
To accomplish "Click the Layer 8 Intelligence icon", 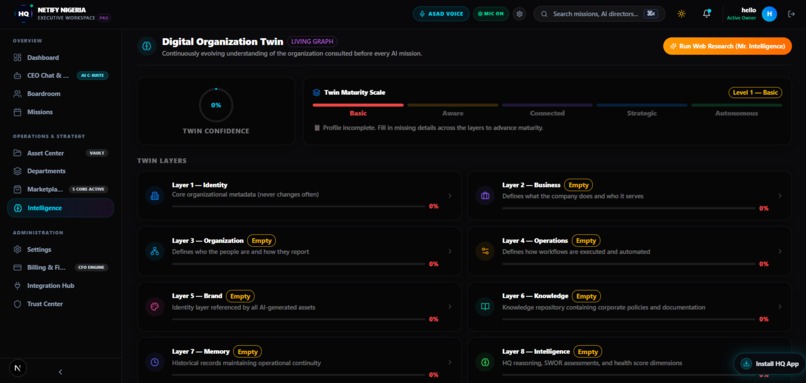I will (485, 362).
